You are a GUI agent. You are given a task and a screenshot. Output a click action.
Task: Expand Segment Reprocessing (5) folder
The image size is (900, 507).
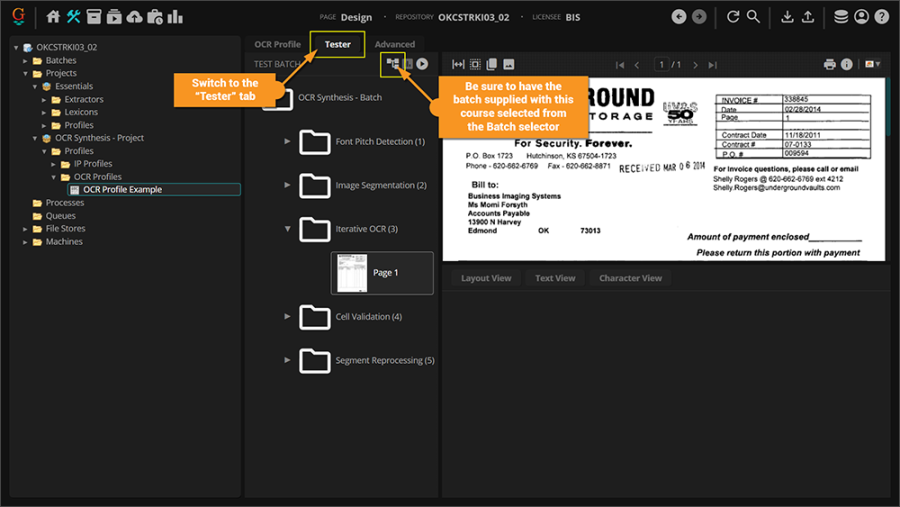[287, 360]
